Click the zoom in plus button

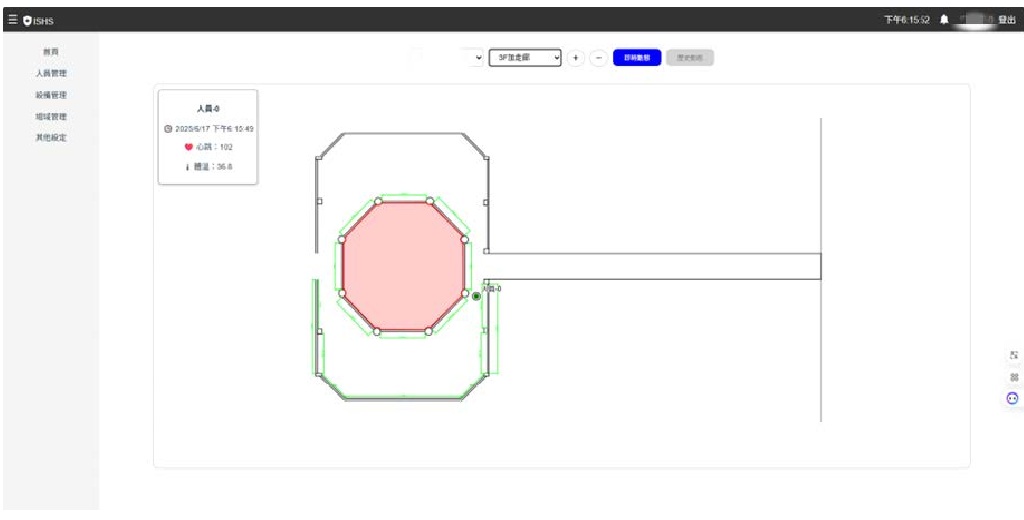pyautogui.click(x=576, y=58)
